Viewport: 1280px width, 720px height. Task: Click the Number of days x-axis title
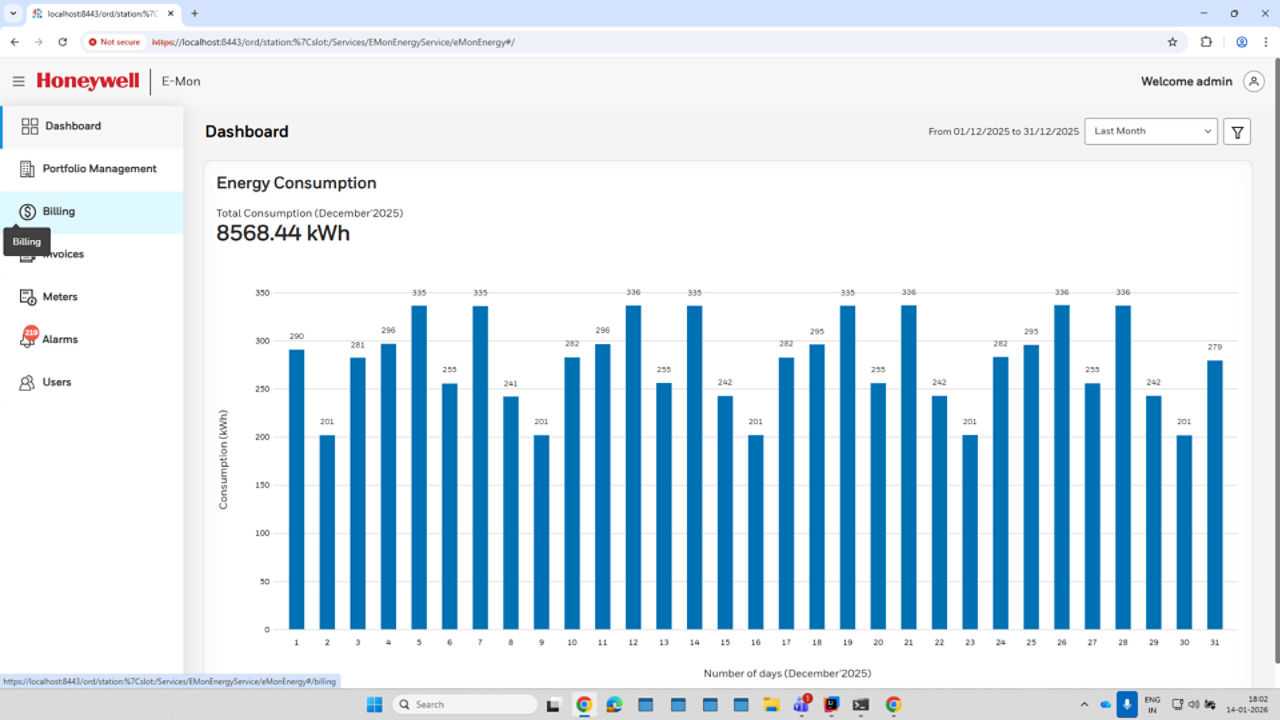(x=787, y=673)
